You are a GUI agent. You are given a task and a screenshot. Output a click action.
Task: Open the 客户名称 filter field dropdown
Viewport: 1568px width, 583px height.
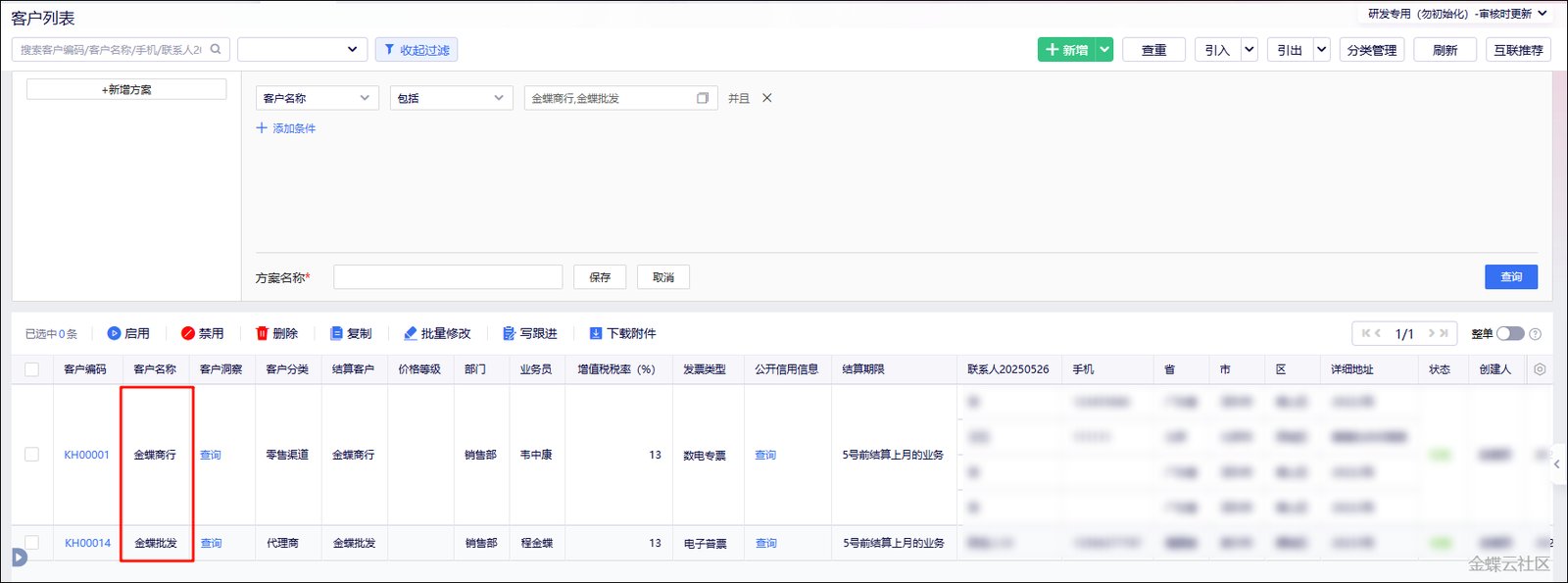317,98
